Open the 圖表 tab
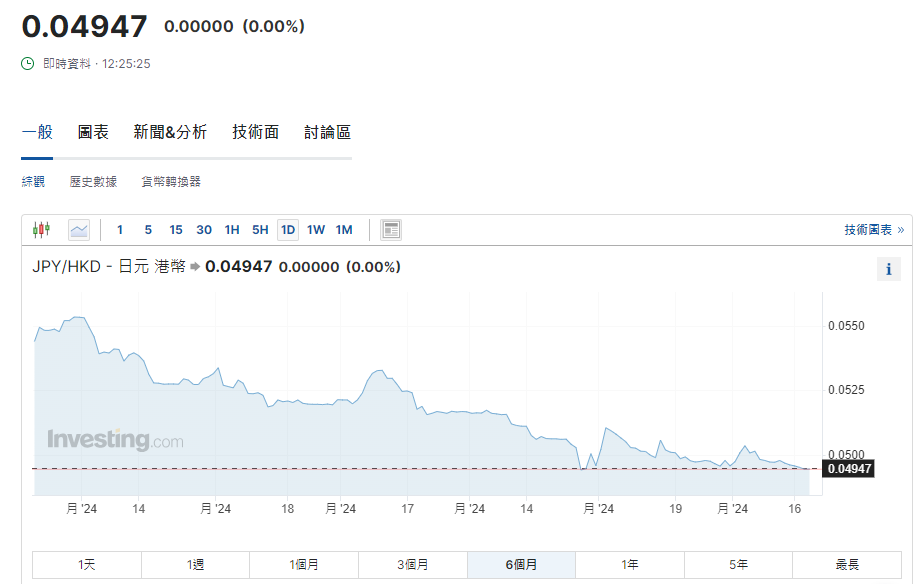The height and width of the screenshot is (584, 918). coord(93,132)
